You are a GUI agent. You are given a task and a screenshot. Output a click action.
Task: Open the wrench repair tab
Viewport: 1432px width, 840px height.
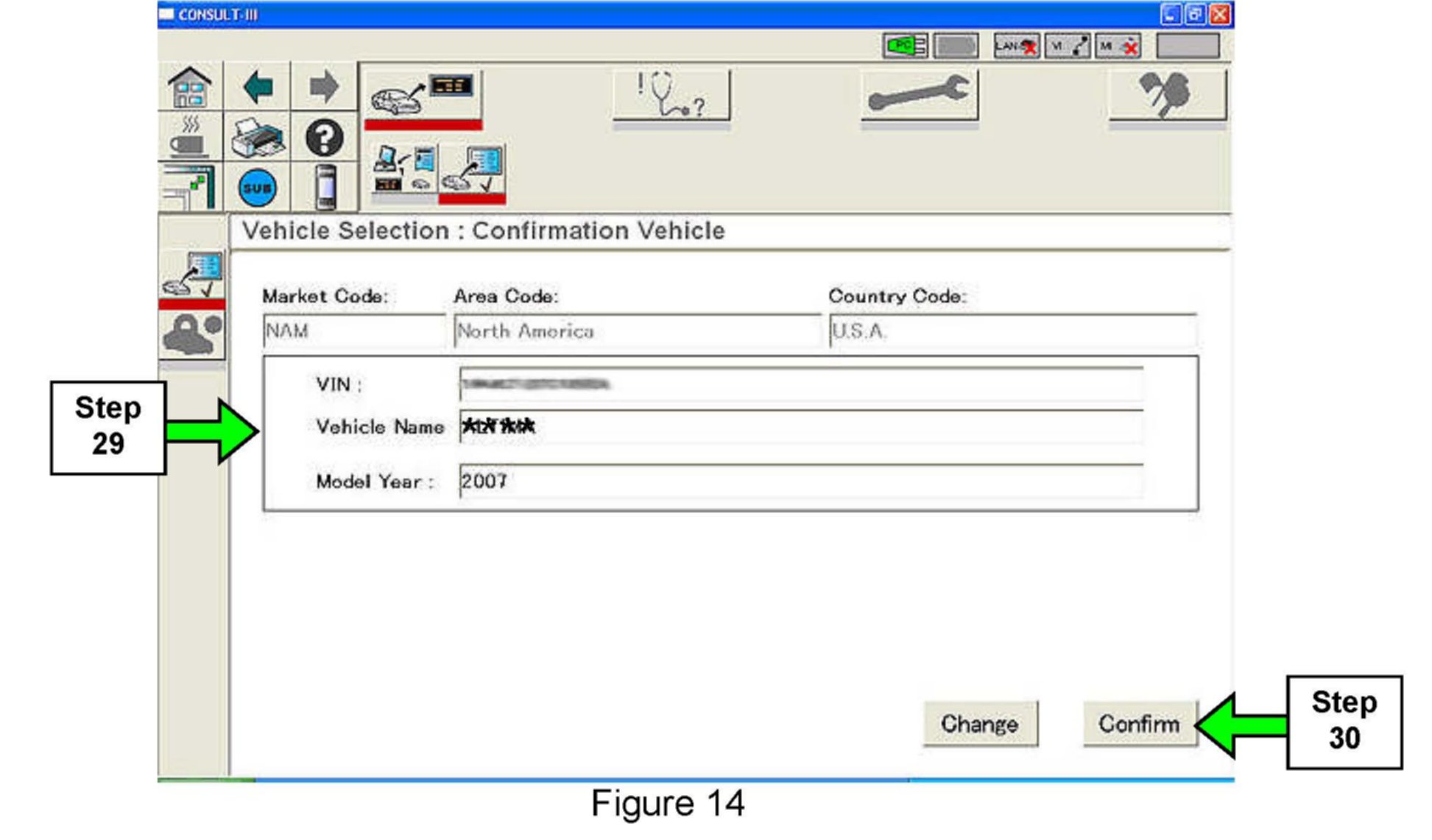[919, 96]
